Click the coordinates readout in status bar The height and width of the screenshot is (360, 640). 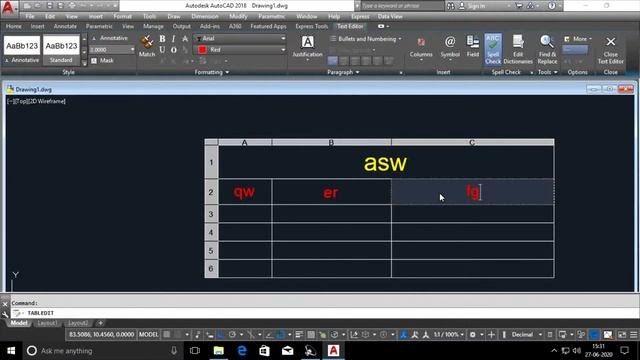pyautogui.click(x=101, y=335)
